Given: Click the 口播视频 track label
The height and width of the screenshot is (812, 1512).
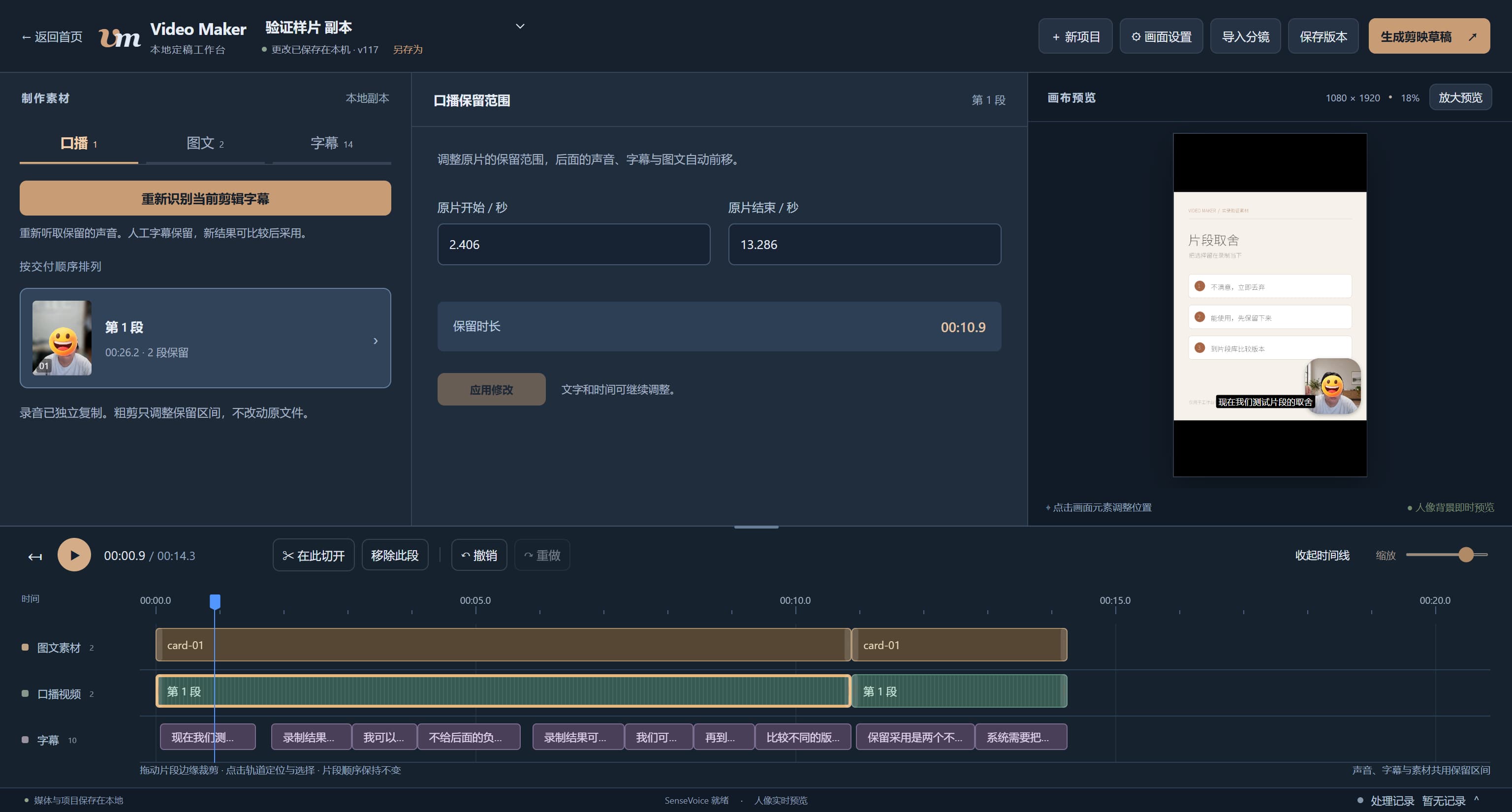Looking at the screenshot, I should click(x=58, y=694).
